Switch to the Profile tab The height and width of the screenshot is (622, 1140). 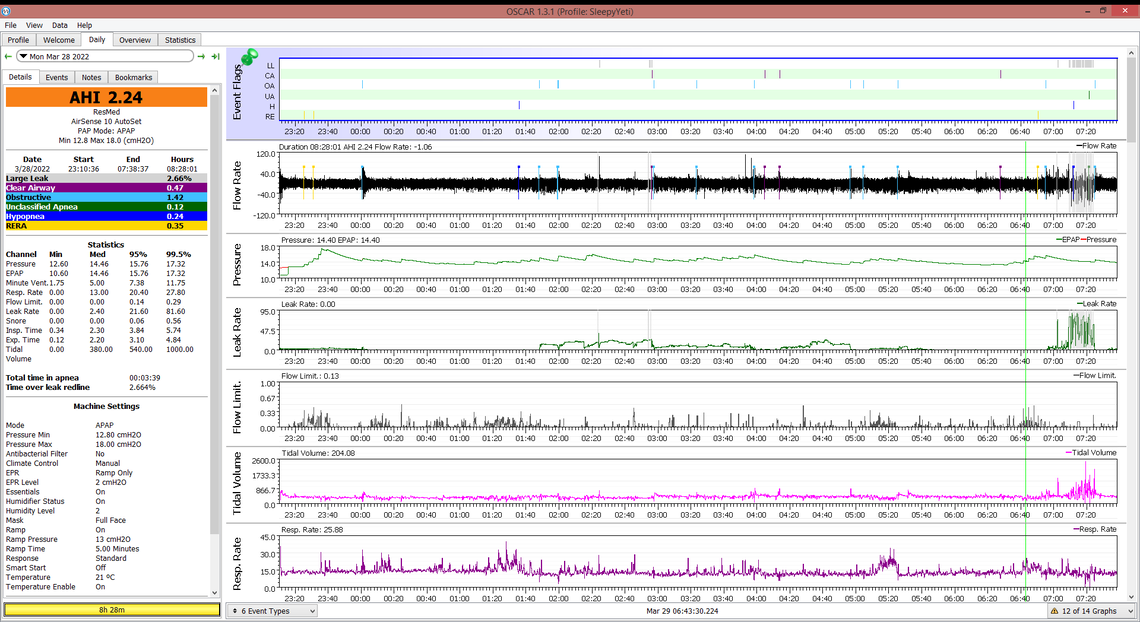coord(18,40)
